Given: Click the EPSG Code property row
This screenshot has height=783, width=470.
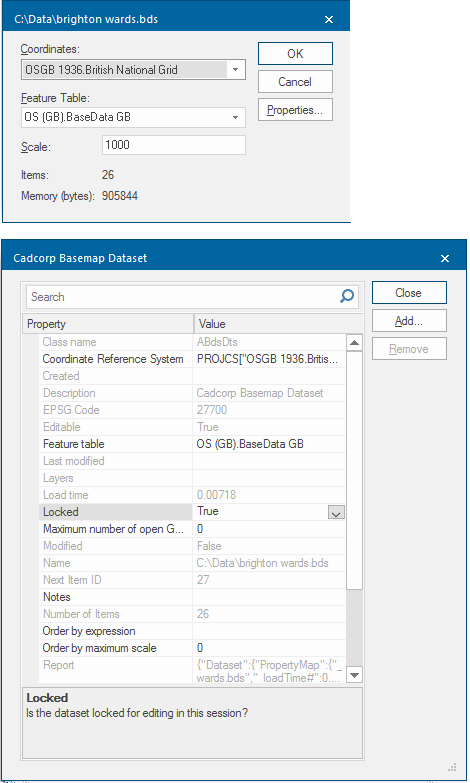Looking at the screenshot, I should click(x=192, y=410).
